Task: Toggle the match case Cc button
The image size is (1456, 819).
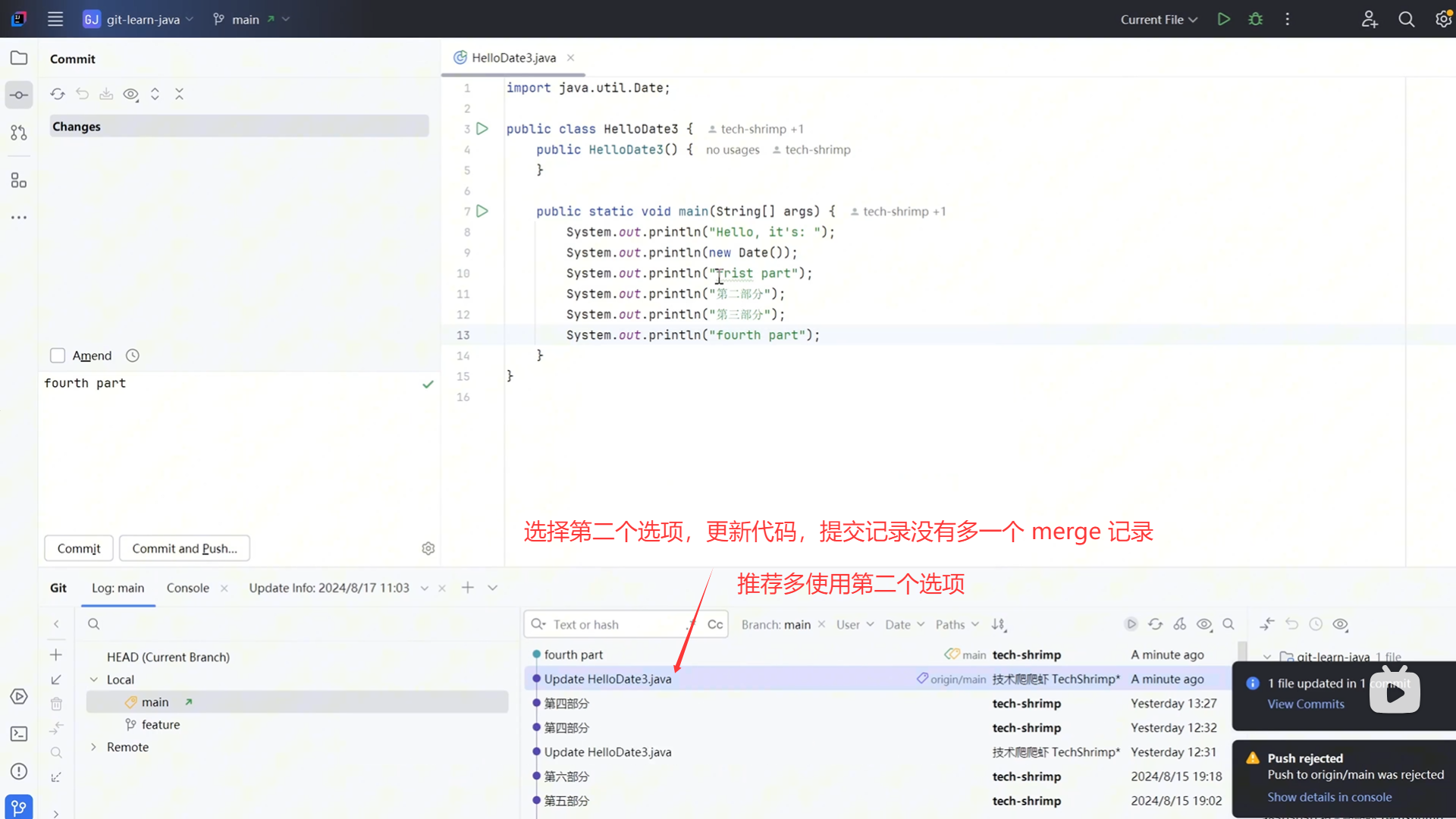Action: 714,624
